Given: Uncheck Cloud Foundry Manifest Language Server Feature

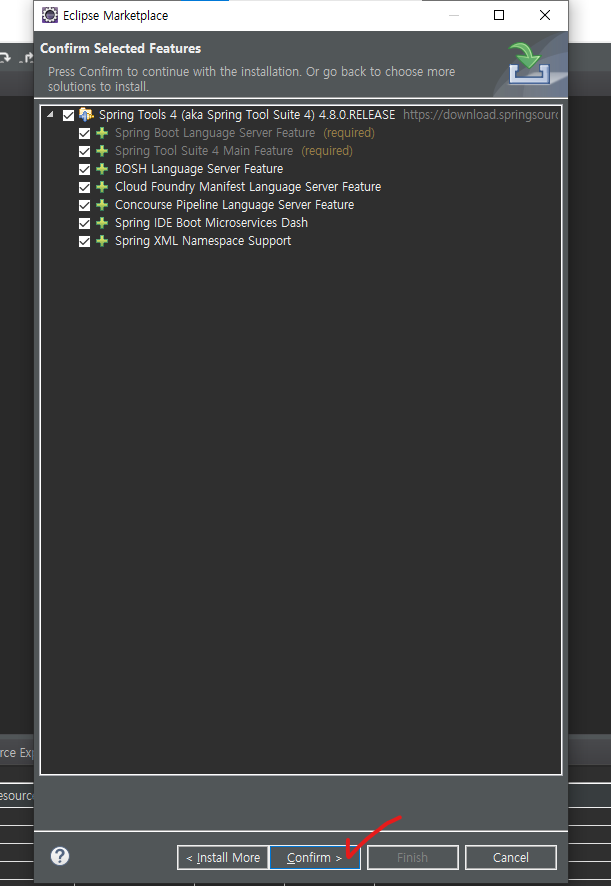Looking at the screenshot, I should (x=84, y=187).
